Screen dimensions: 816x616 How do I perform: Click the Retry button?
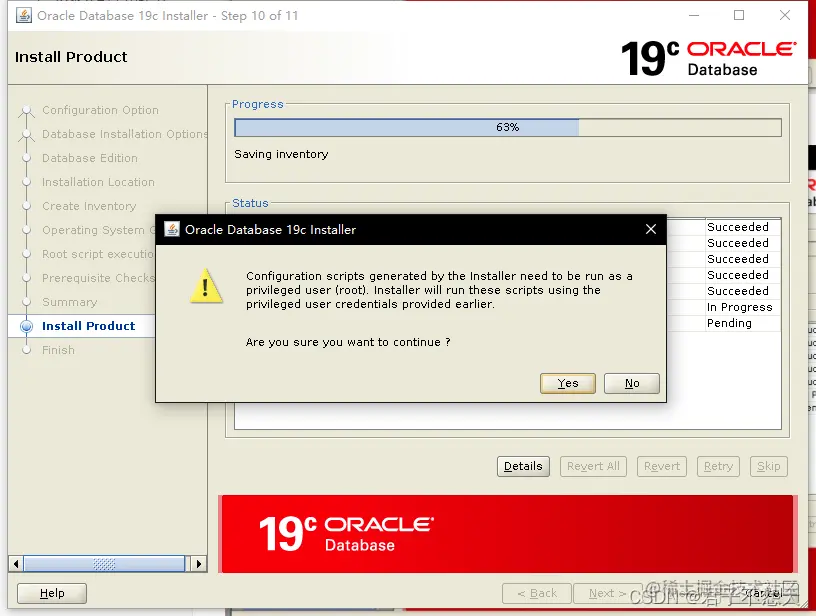(718, 466)
